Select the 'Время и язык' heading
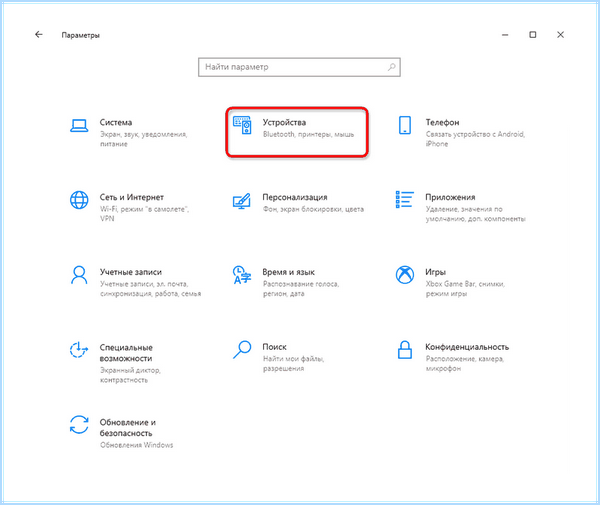 click(289, 272)
